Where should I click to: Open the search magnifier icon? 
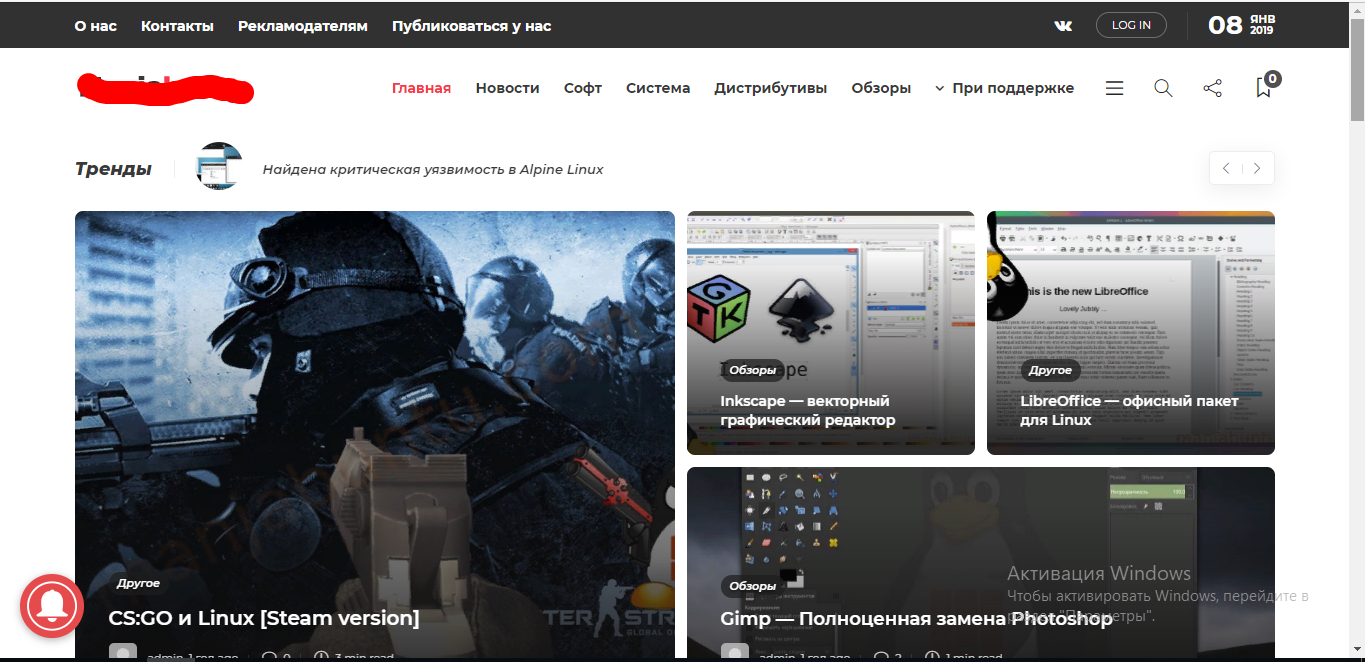coord(1163,88)
